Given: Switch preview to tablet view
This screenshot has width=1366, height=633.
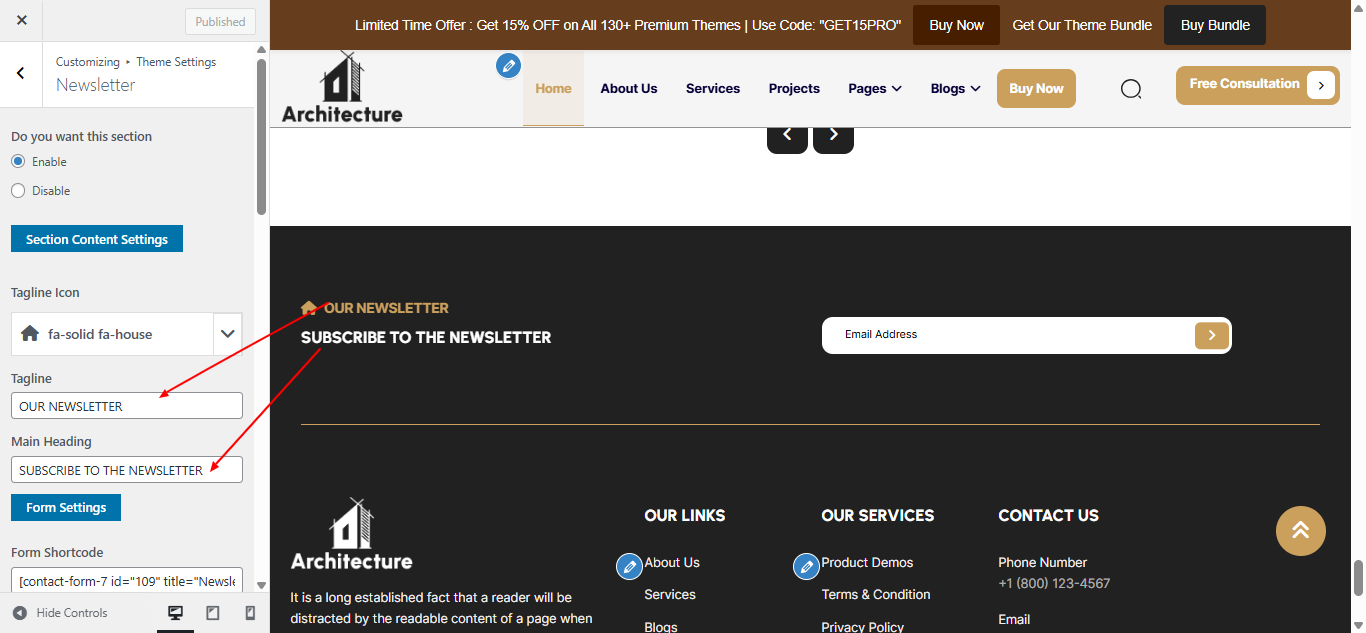Looking at the screenshot, I should click(212, 612).
